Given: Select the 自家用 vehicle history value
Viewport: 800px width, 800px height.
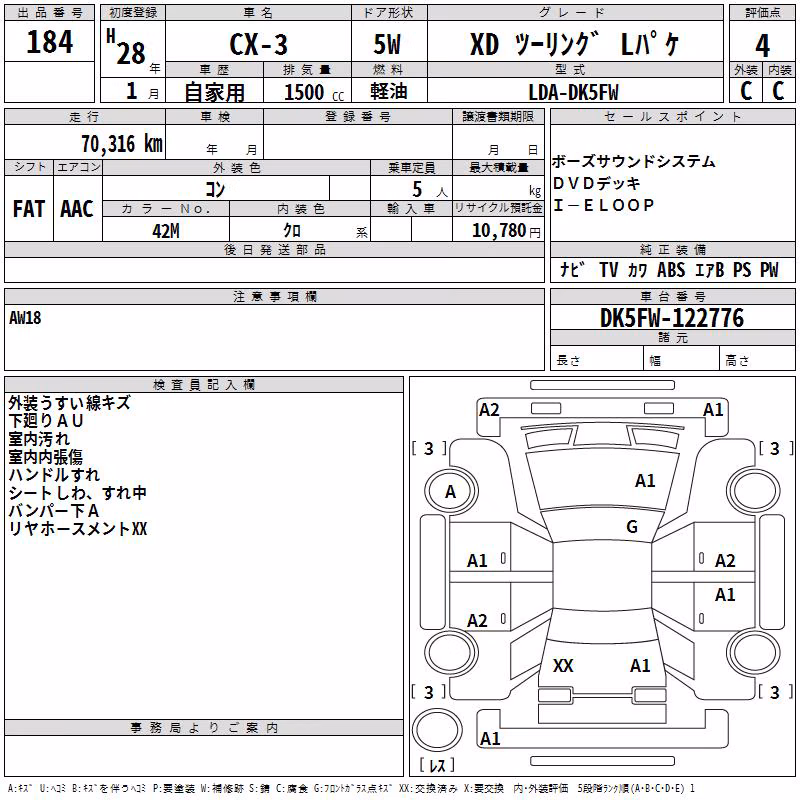Looking at the screenshot, I should point(214,93).
